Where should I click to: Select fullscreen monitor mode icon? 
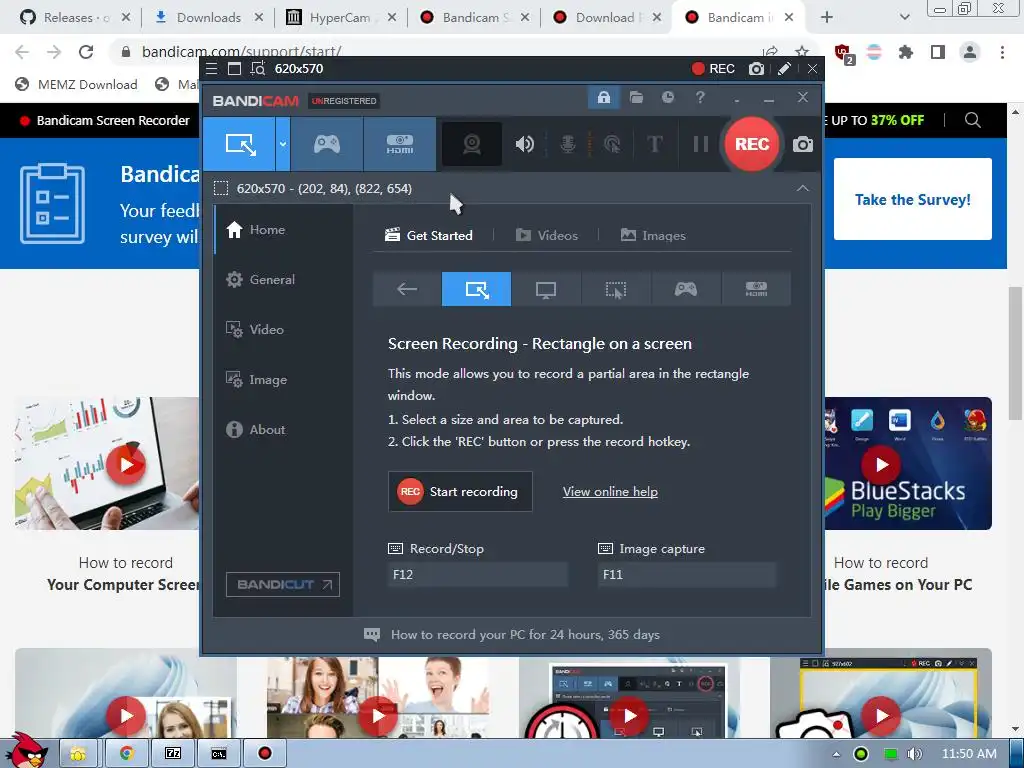coord(546,289)
